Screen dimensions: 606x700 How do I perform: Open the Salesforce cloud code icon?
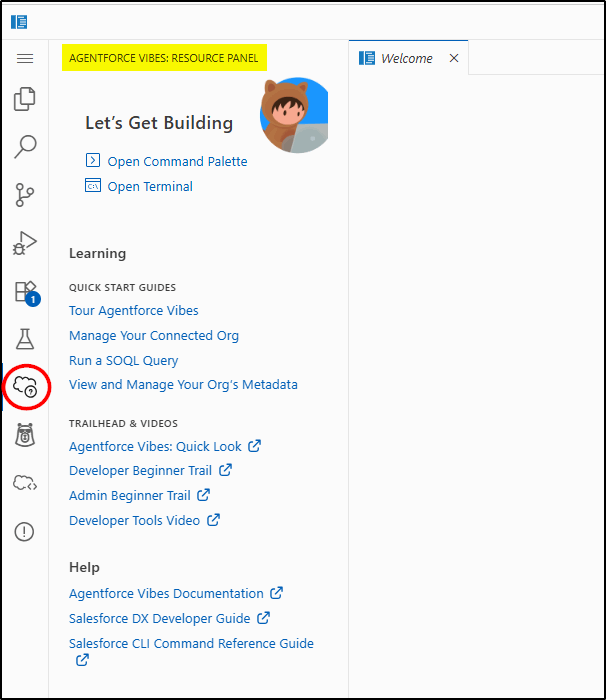[x=25, y=483]
